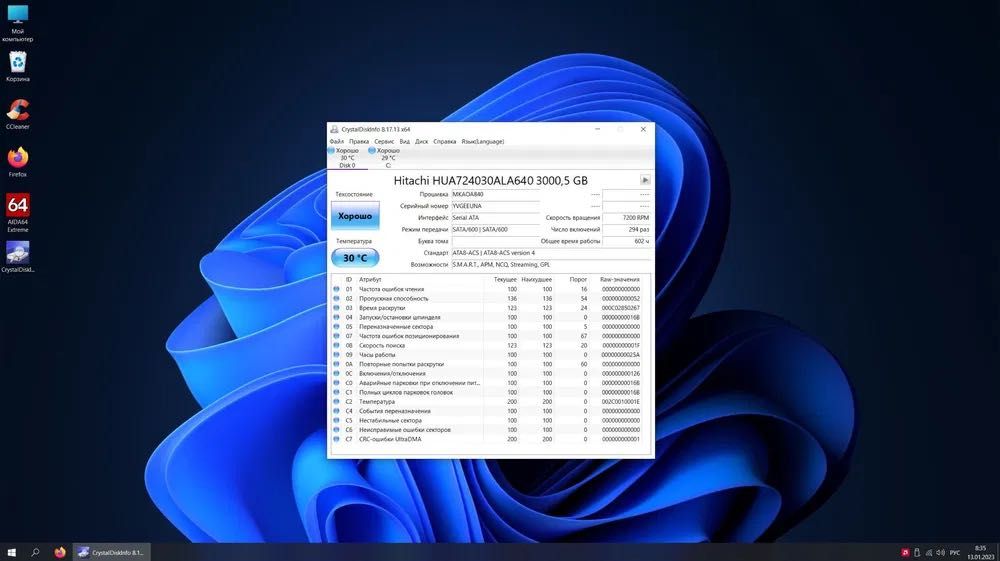Select row C7 CRC-ошибки UltraDMA
Viewport: 1000px width, 561px height.
tap(490, 439)
